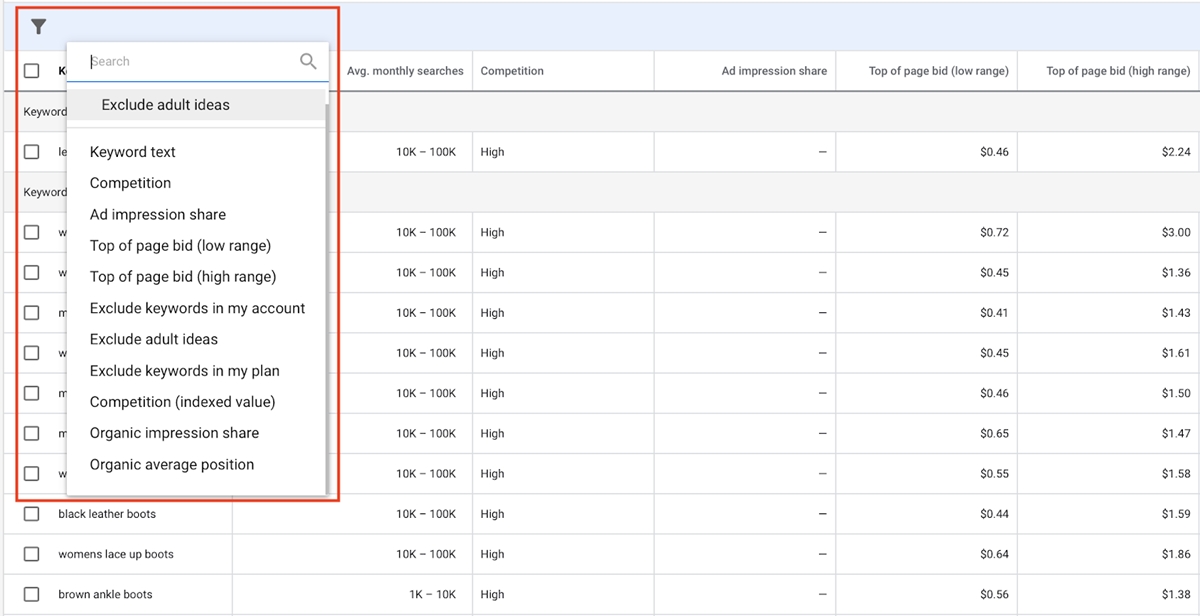The image size is (1200, 616).
Task: Choose the Organic average position filter
Action: [172, 464]
